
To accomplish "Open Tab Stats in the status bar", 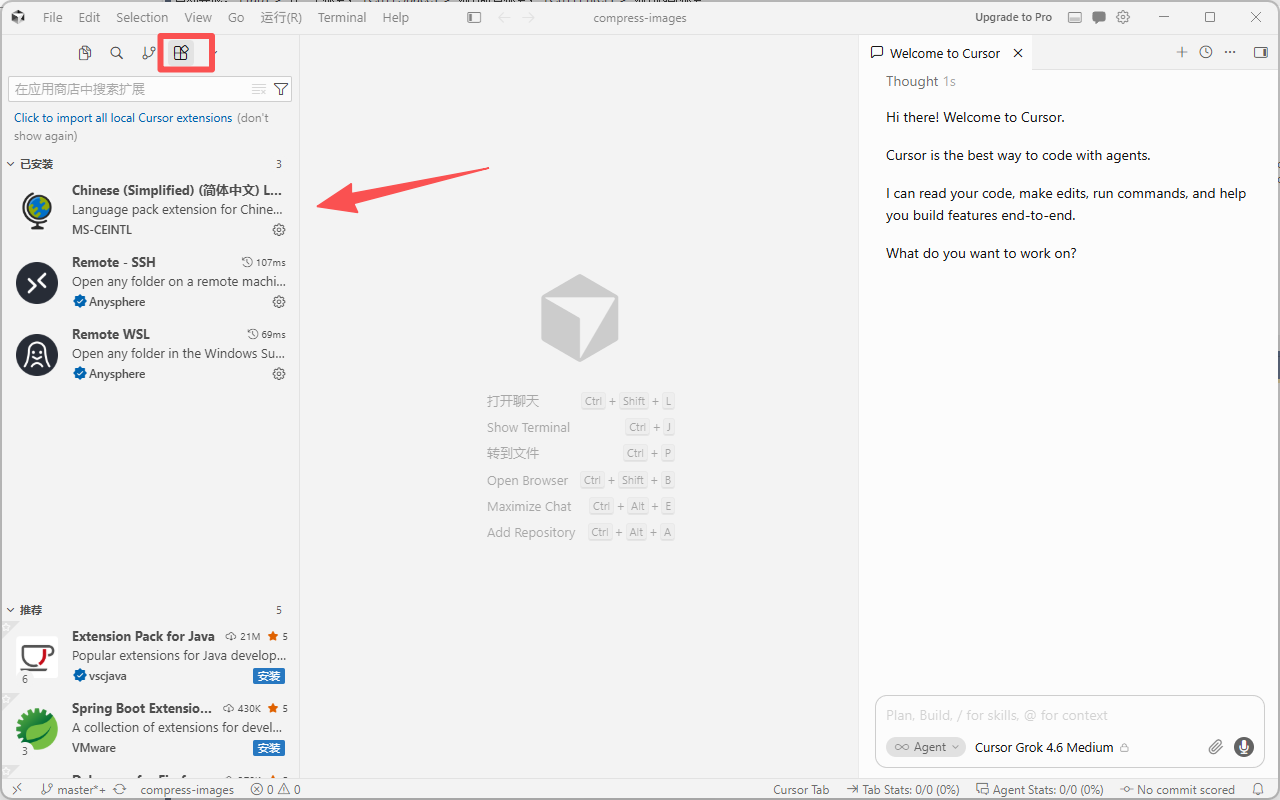I will (902, 789).
